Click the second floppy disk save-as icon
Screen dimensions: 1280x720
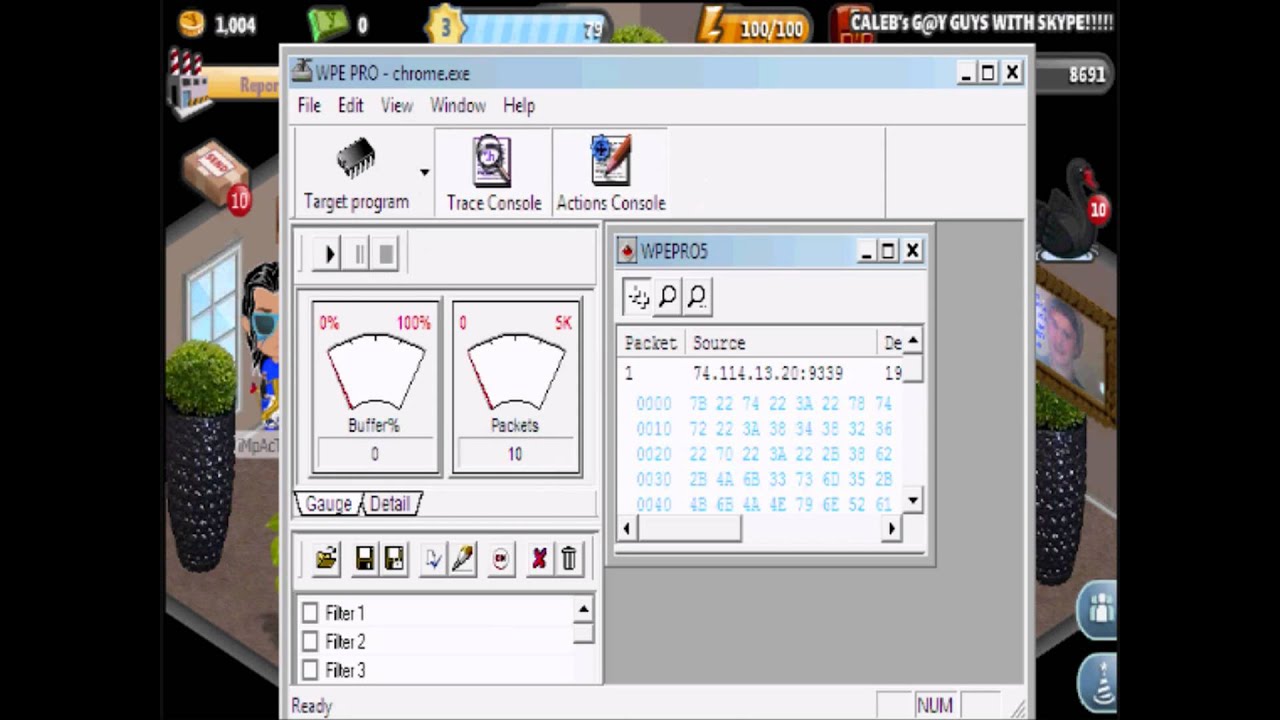(395, 558)
